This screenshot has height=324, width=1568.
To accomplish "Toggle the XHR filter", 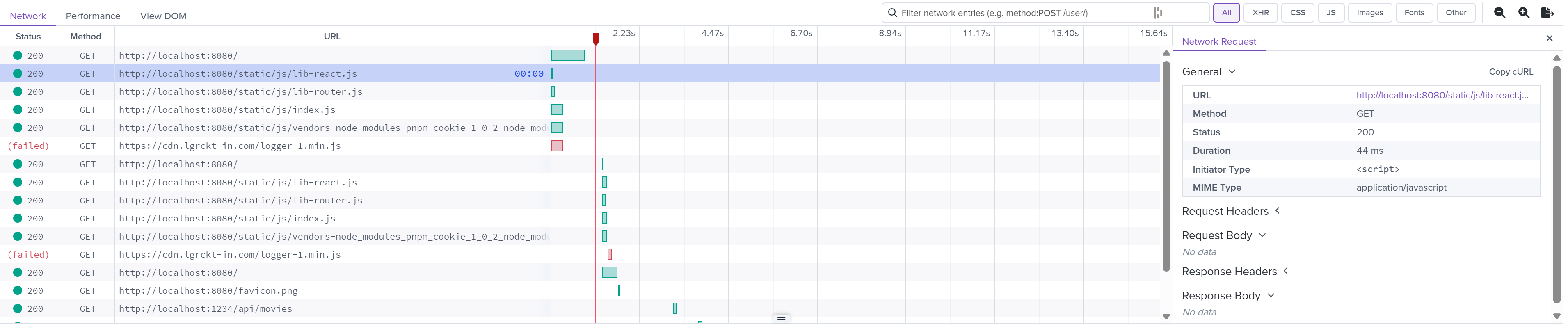I will coord(1260,13).
